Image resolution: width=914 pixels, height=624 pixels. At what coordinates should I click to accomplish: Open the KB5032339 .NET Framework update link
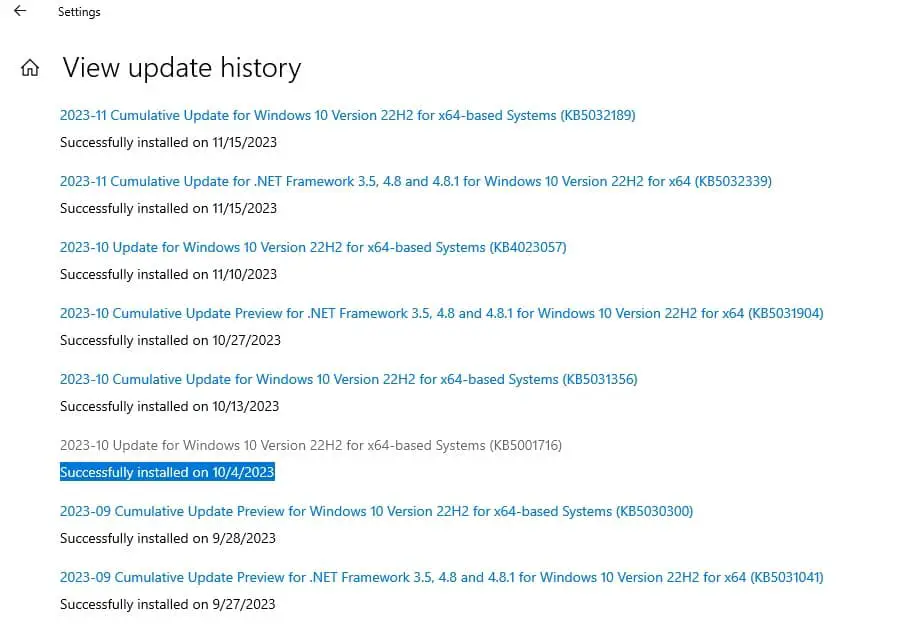[x=415, y=182]
